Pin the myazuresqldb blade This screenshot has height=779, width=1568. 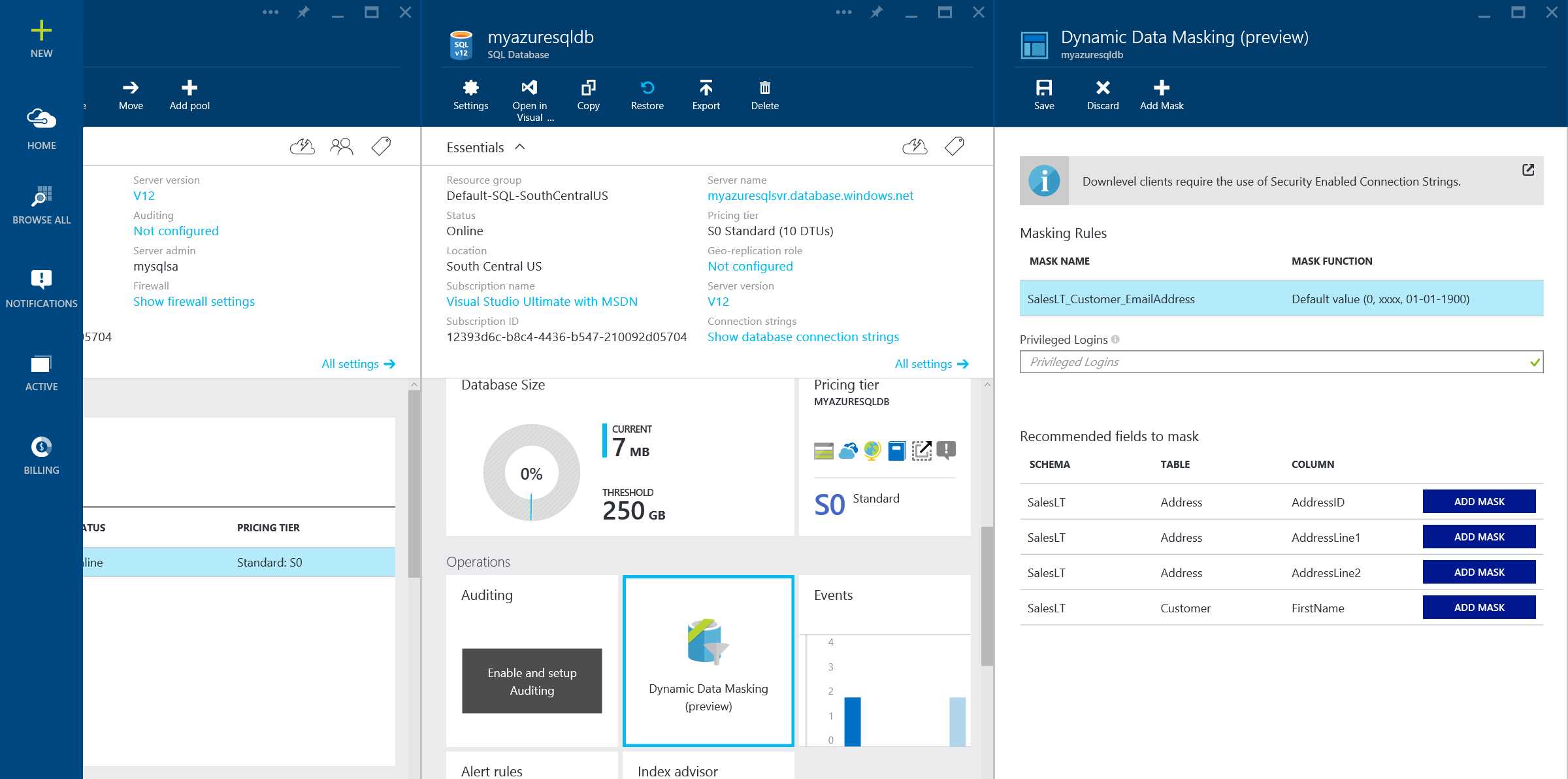[876, 12]
